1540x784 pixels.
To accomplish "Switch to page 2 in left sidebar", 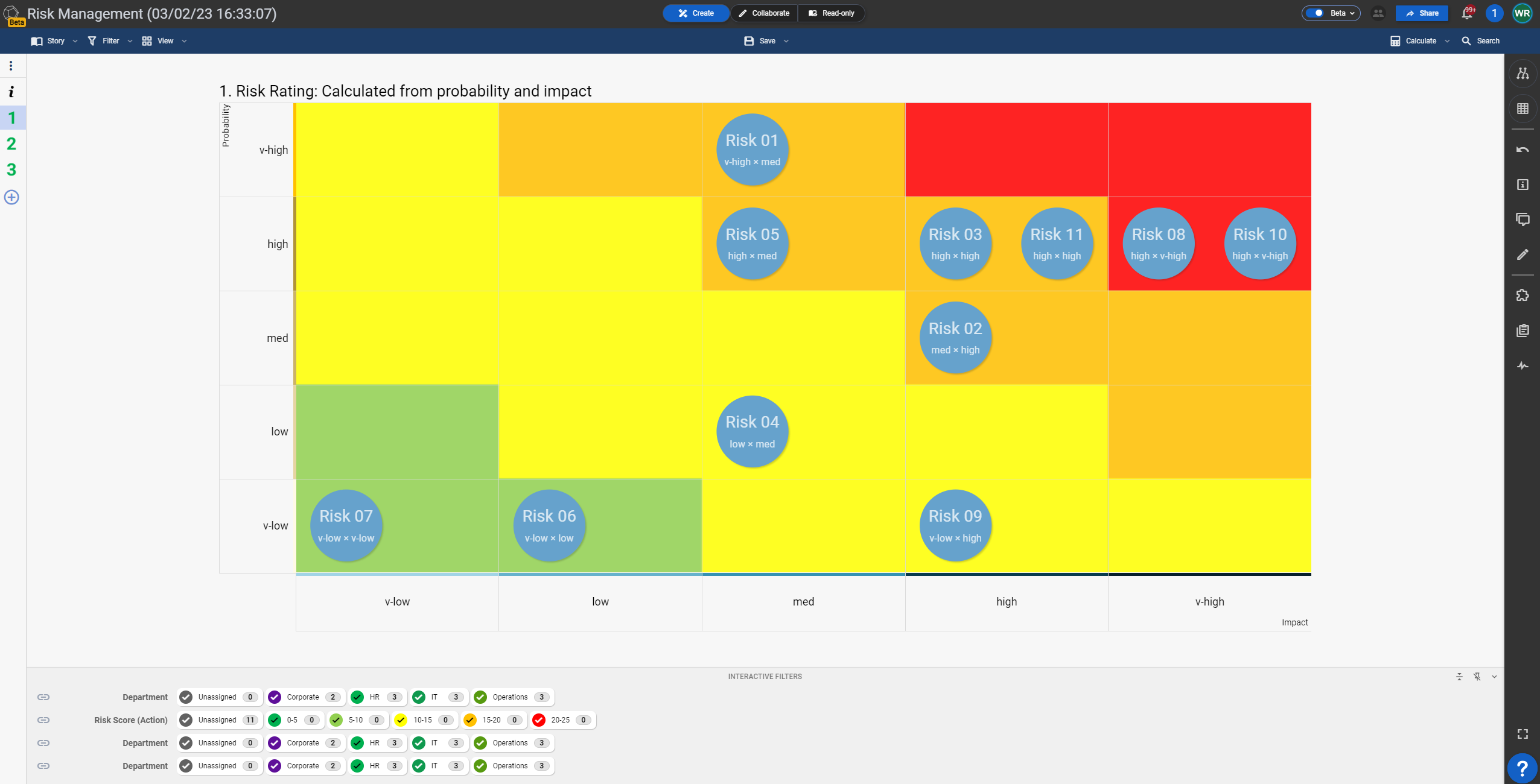I will pyautogui.click(x=11, y=144).
